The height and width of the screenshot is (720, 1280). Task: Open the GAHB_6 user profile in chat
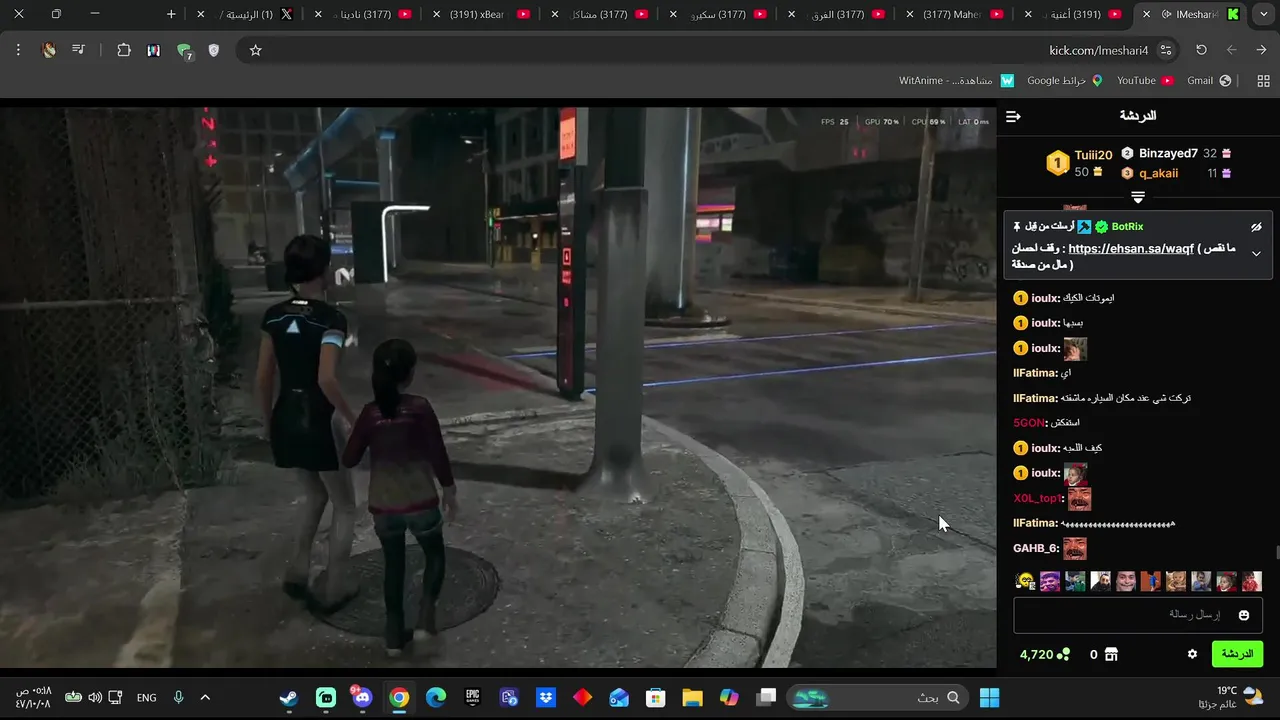1036,548
